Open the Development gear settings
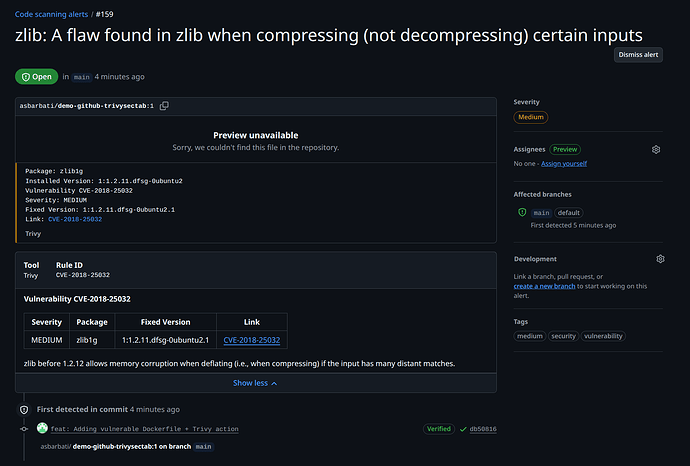The width and height of the screenshot is (690, 466). 660,259
